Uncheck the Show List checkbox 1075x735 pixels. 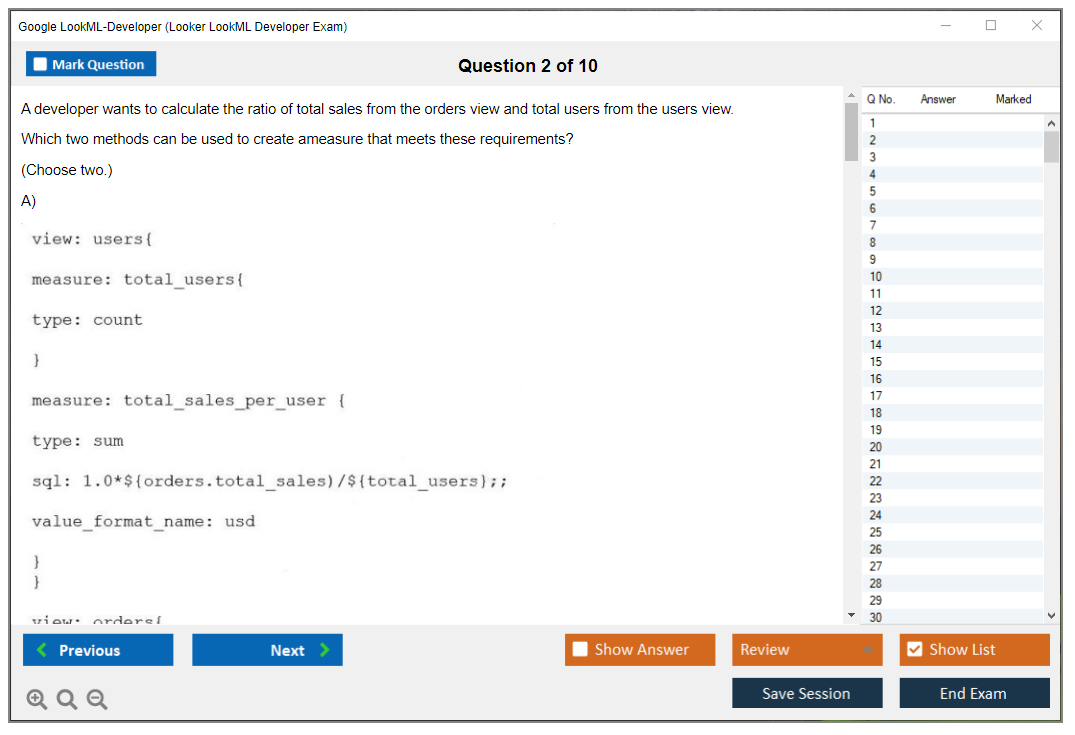914,650
